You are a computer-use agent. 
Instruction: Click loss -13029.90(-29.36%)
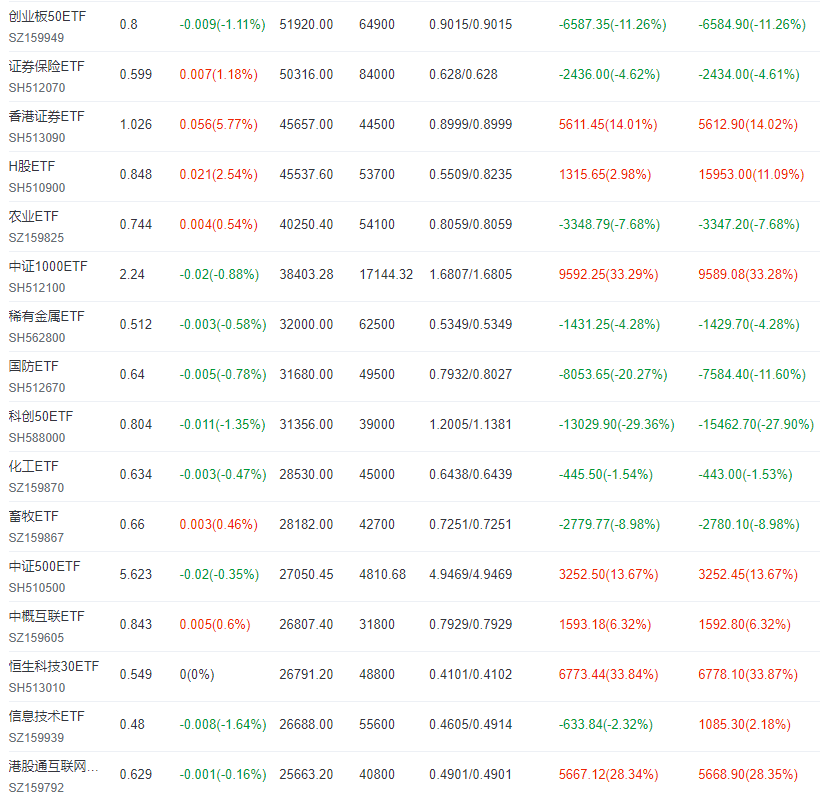(x=617, y=425)
